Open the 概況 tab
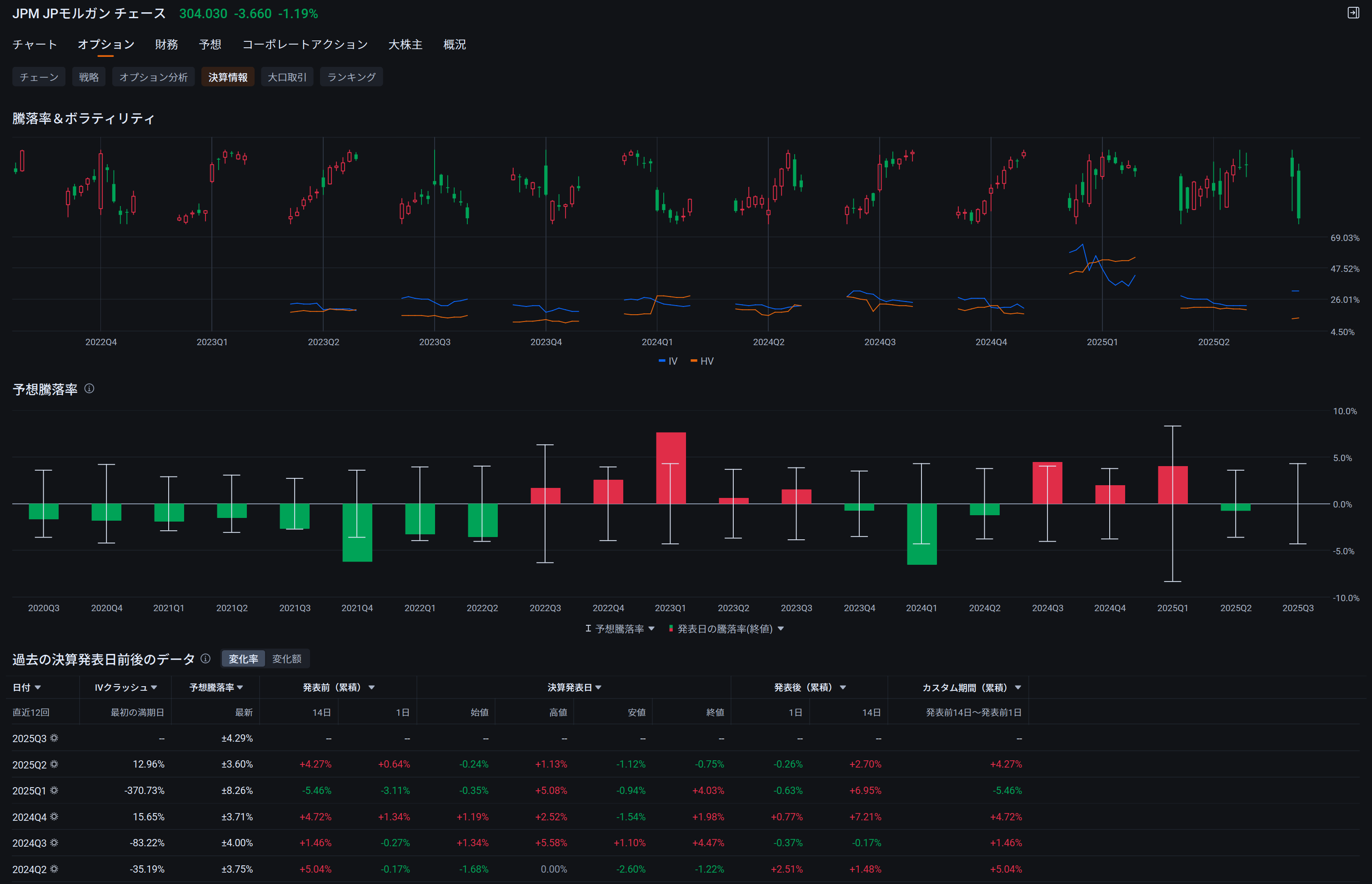Screen dimensions: 1372x884 (x=455, y=44)
